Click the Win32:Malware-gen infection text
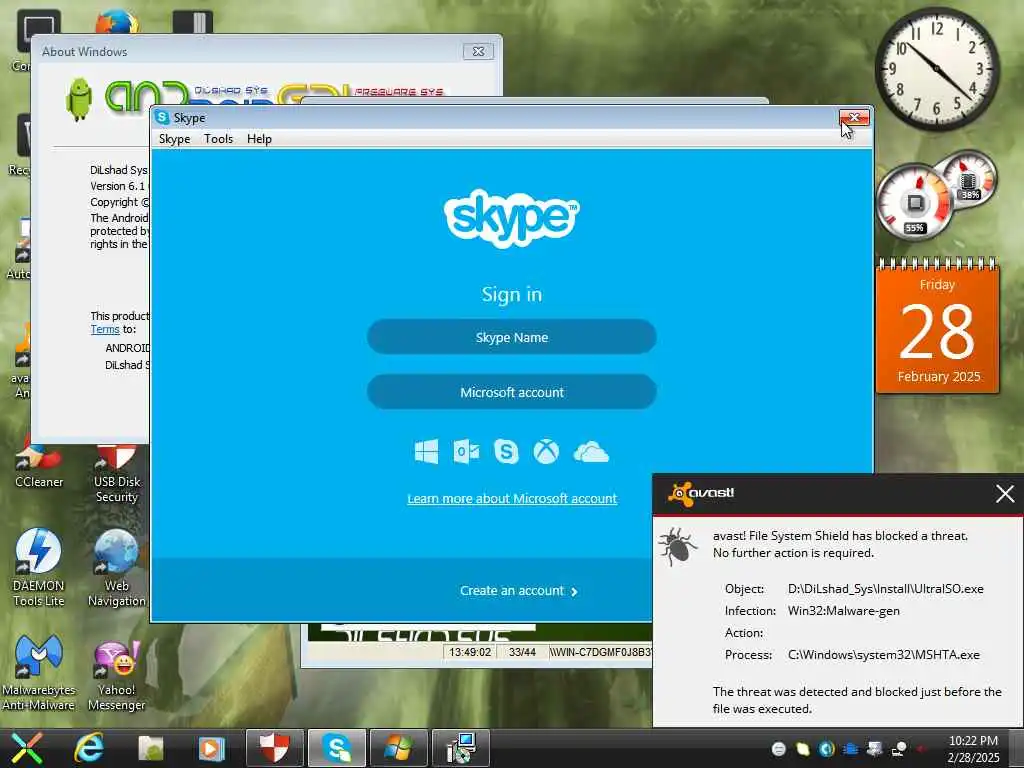The height and width of the screenshot is (768, 1024). click(844, 611)
